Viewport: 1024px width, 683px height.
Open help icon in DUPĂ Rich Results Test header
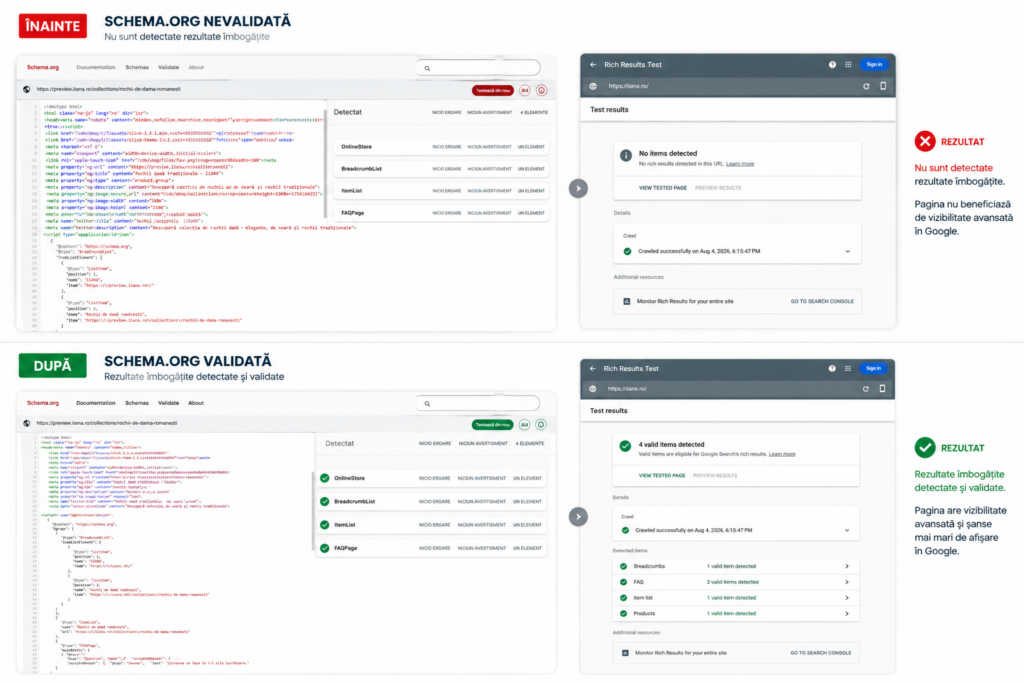pos(832,368)
